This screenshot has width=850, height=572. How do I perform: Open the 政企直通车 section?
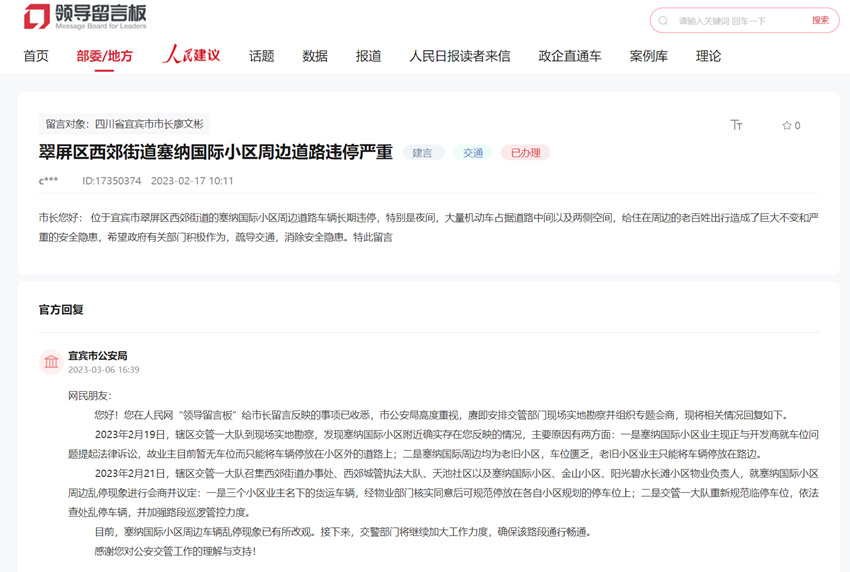569,56
